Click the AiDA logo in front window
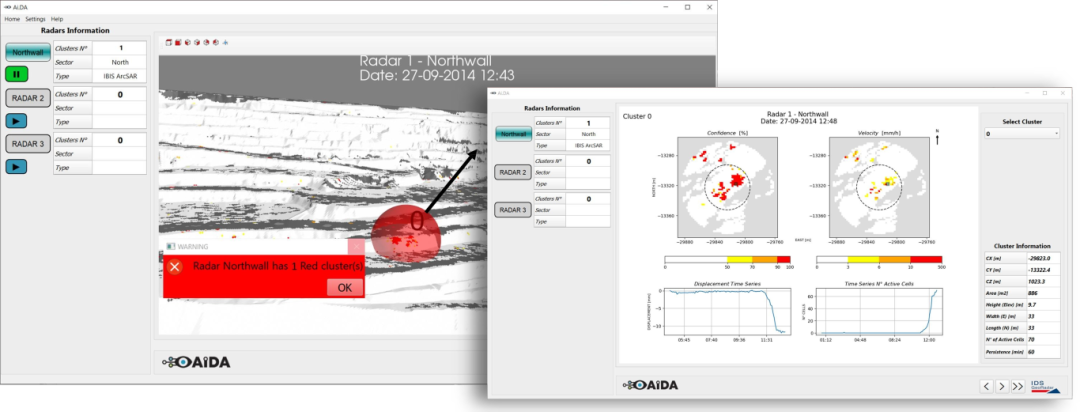Image resolution: width=1080 pixels, height=412 pixels. tap(650, 385)
